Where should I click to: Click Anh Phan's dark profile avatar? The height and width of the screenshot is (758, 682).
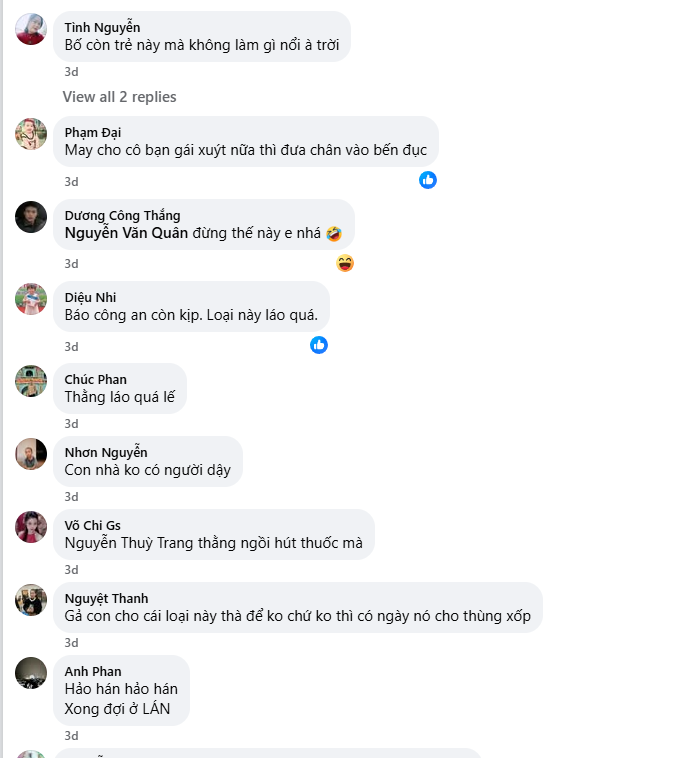[x=31, y=673]
